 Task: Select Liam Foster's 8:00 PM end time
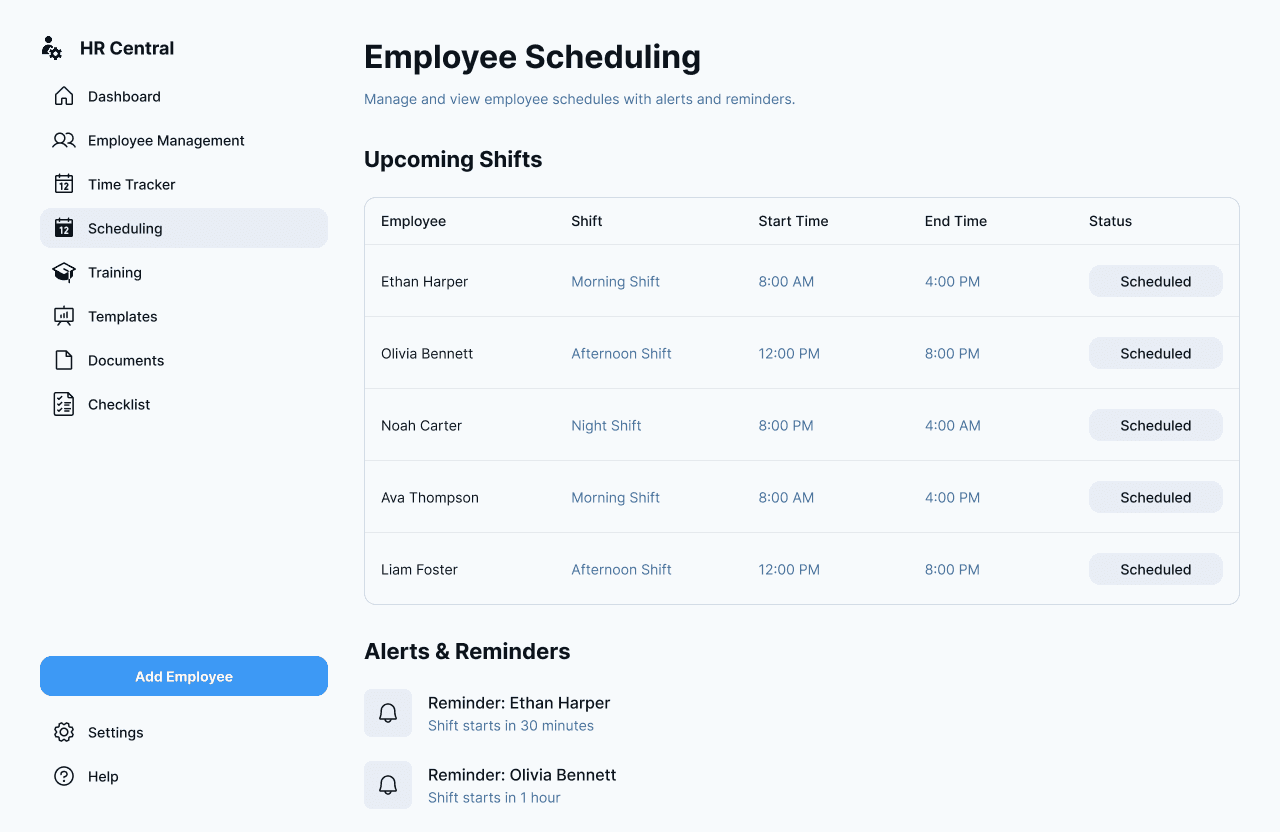click(x=952, y=569)
